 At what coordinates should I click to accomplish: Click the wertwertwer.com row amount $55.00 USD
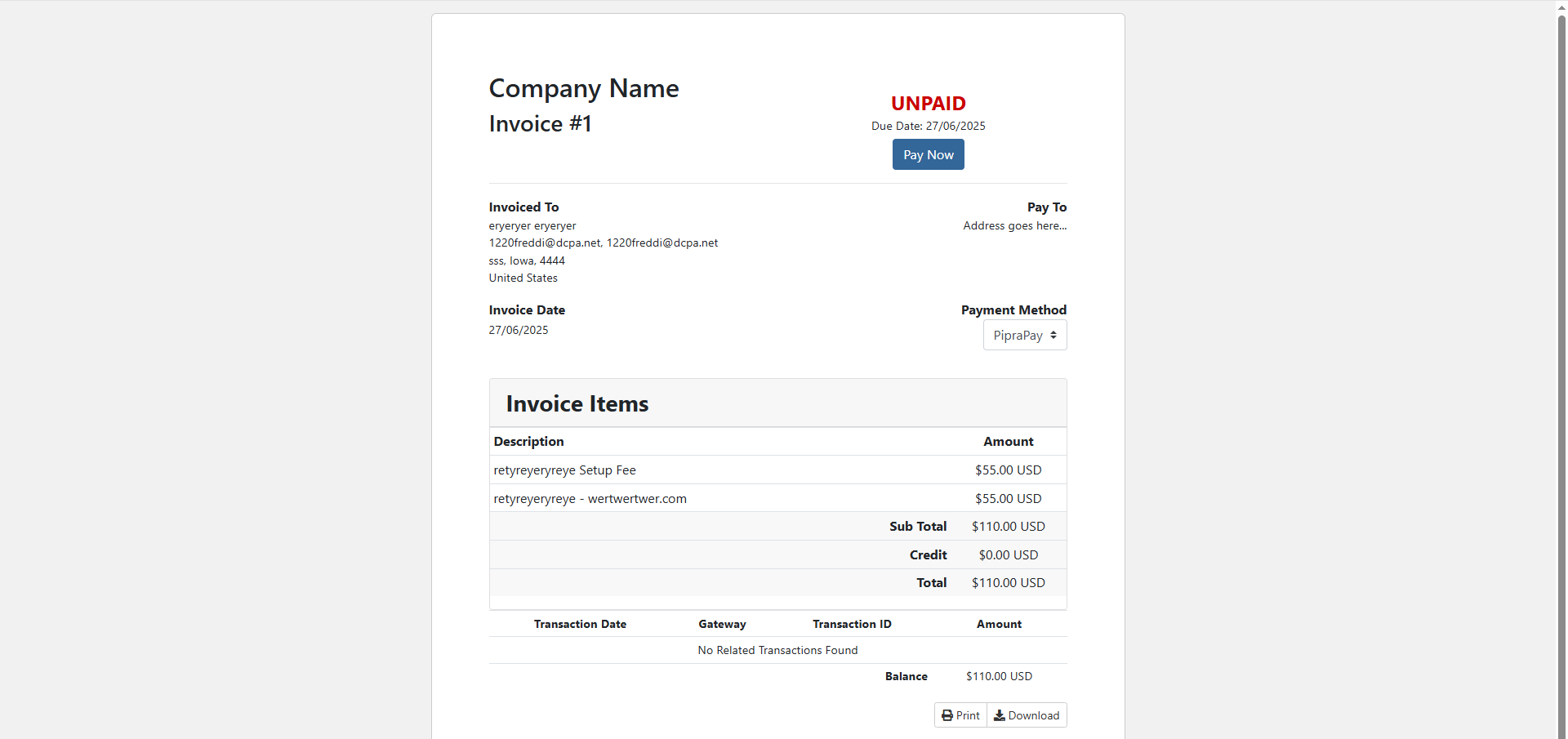coord(1008,499)
